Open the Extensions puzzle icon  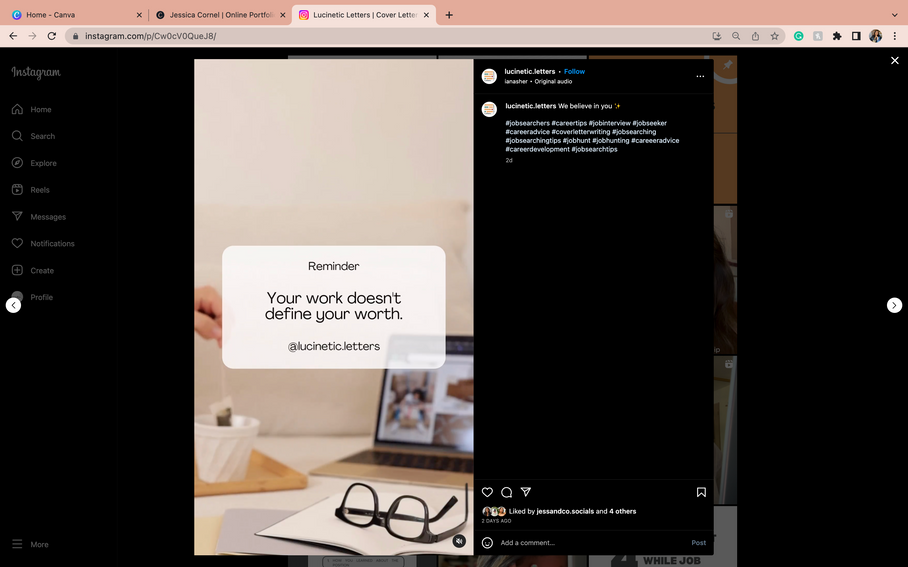[837, 36]
